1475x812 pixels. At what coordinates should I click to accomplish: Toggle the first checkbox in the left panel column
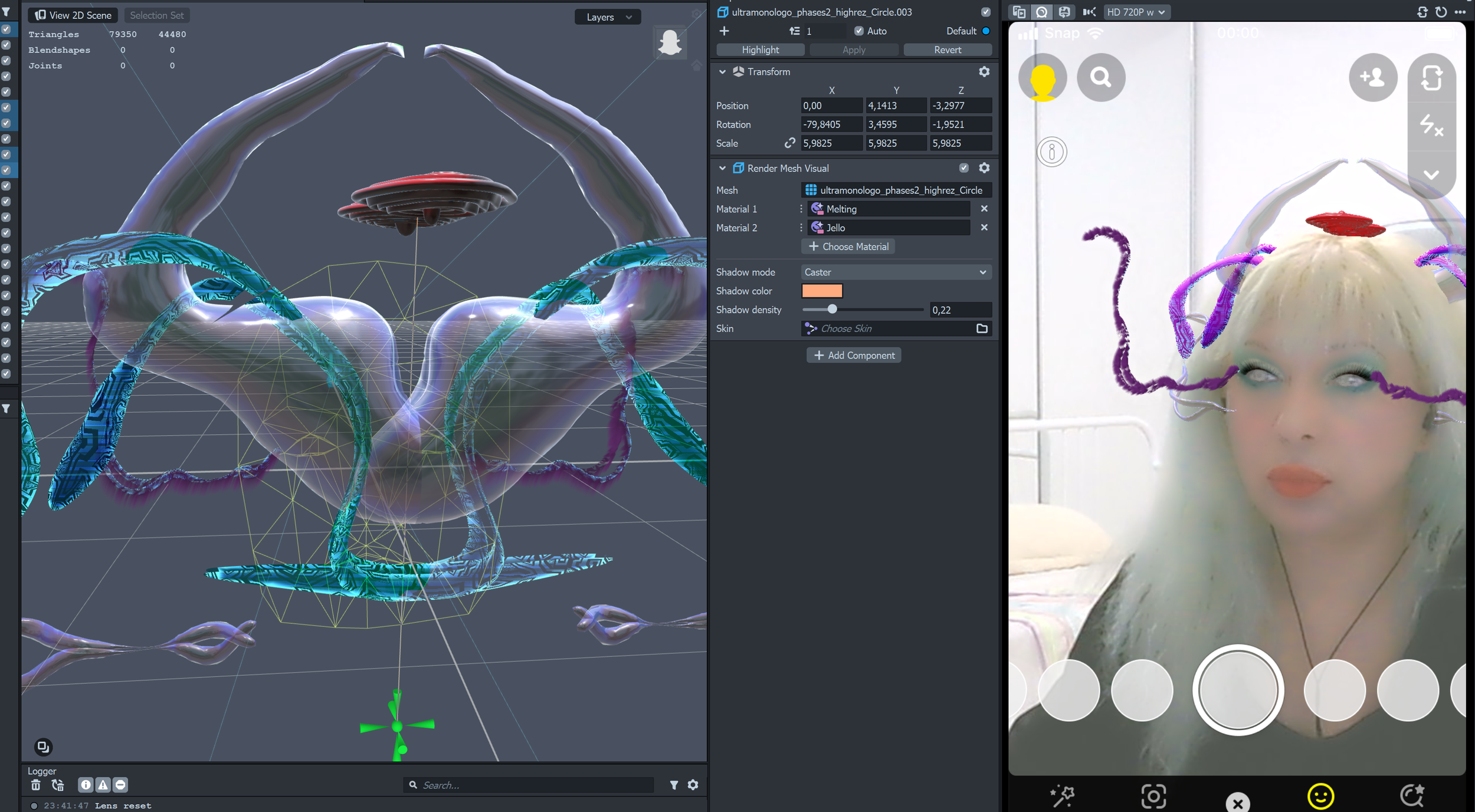6,29
